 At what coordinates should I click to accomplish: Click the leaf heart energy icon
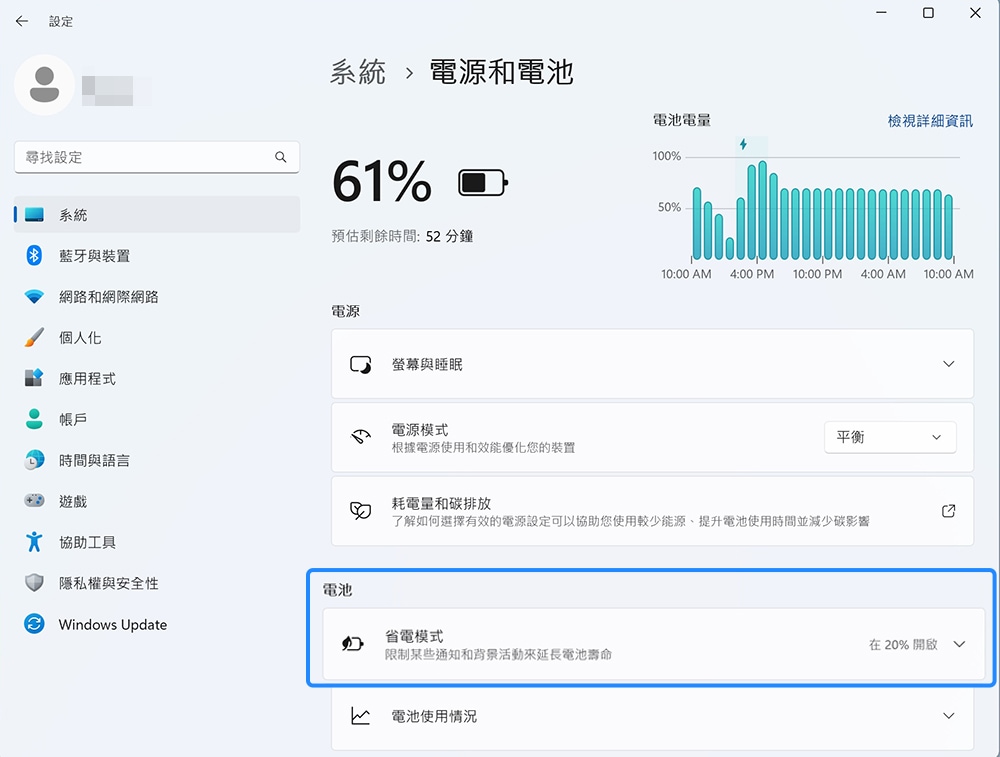click(360, 511)
